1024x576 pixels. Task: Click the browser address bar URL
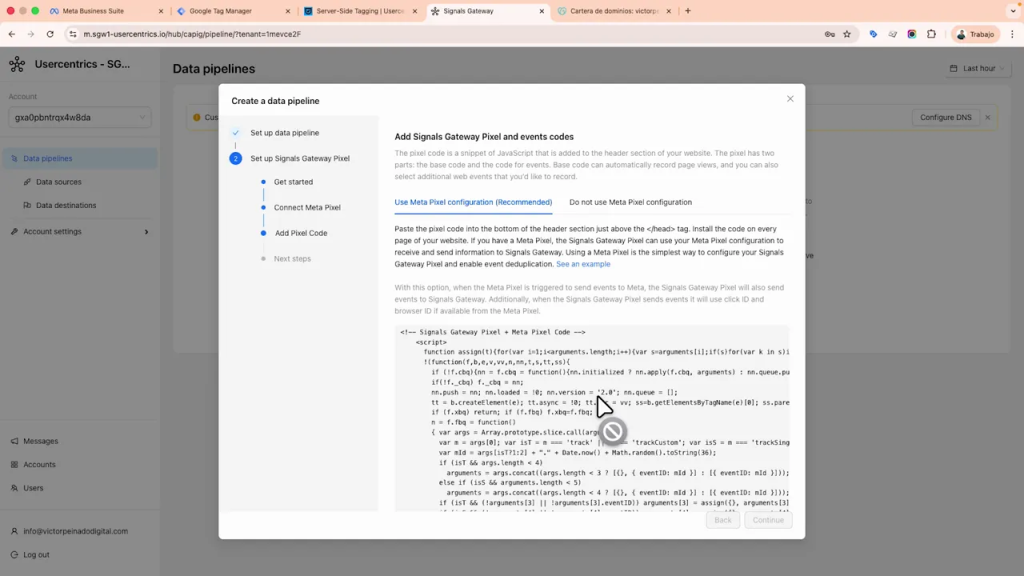click(192, 34)
